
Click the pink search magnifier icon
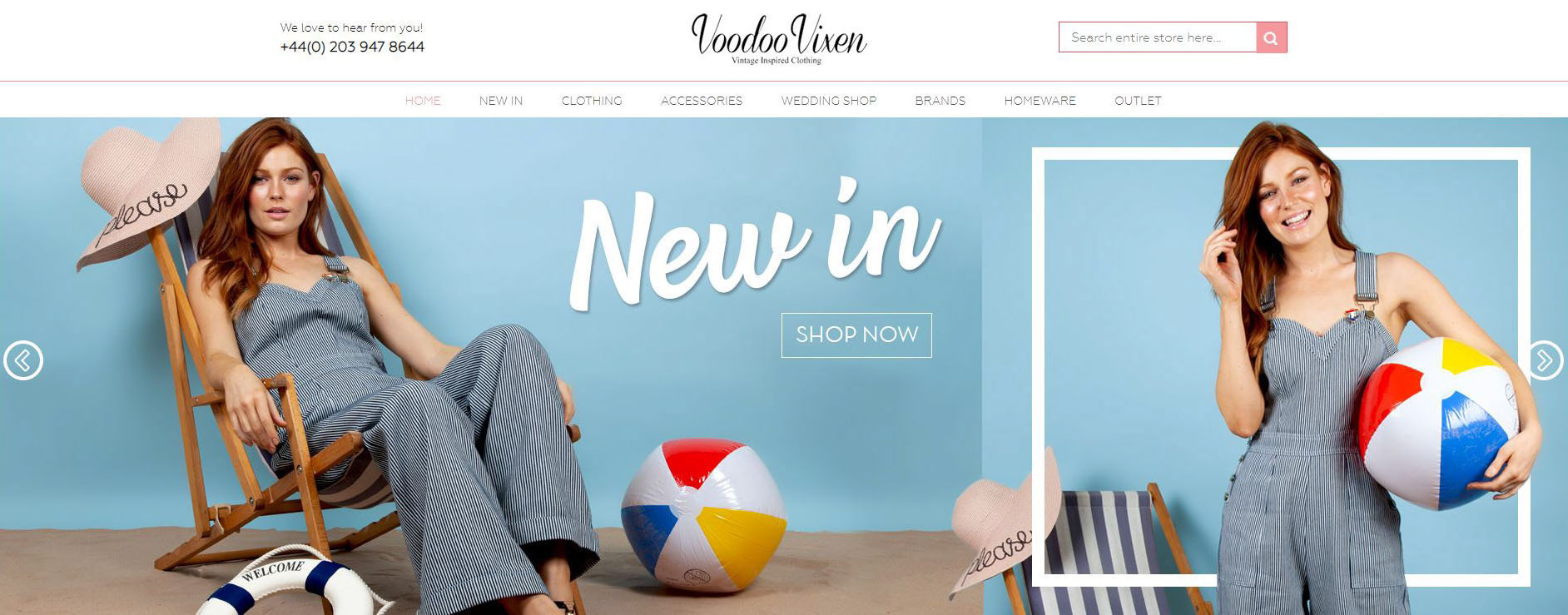point(1271,37)
